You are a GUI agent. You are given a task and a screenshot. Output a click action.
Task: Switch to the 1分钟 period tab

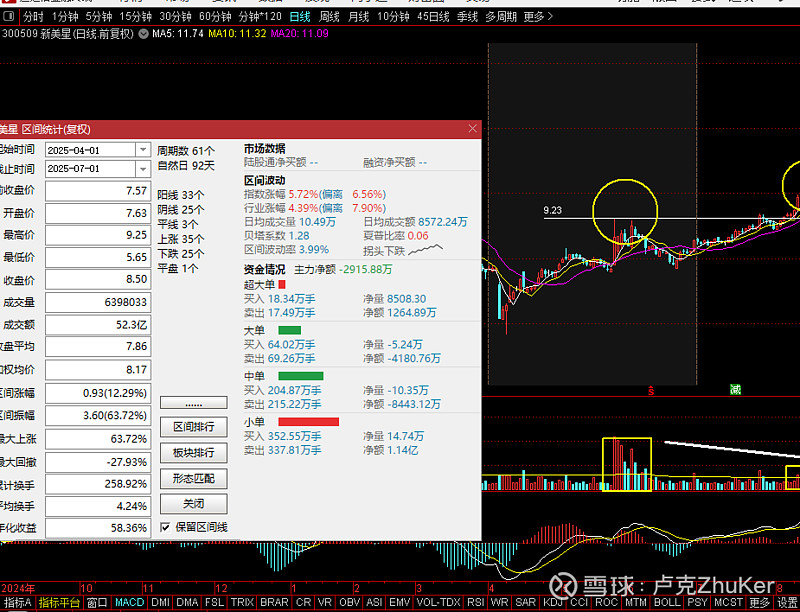[65, 17]
